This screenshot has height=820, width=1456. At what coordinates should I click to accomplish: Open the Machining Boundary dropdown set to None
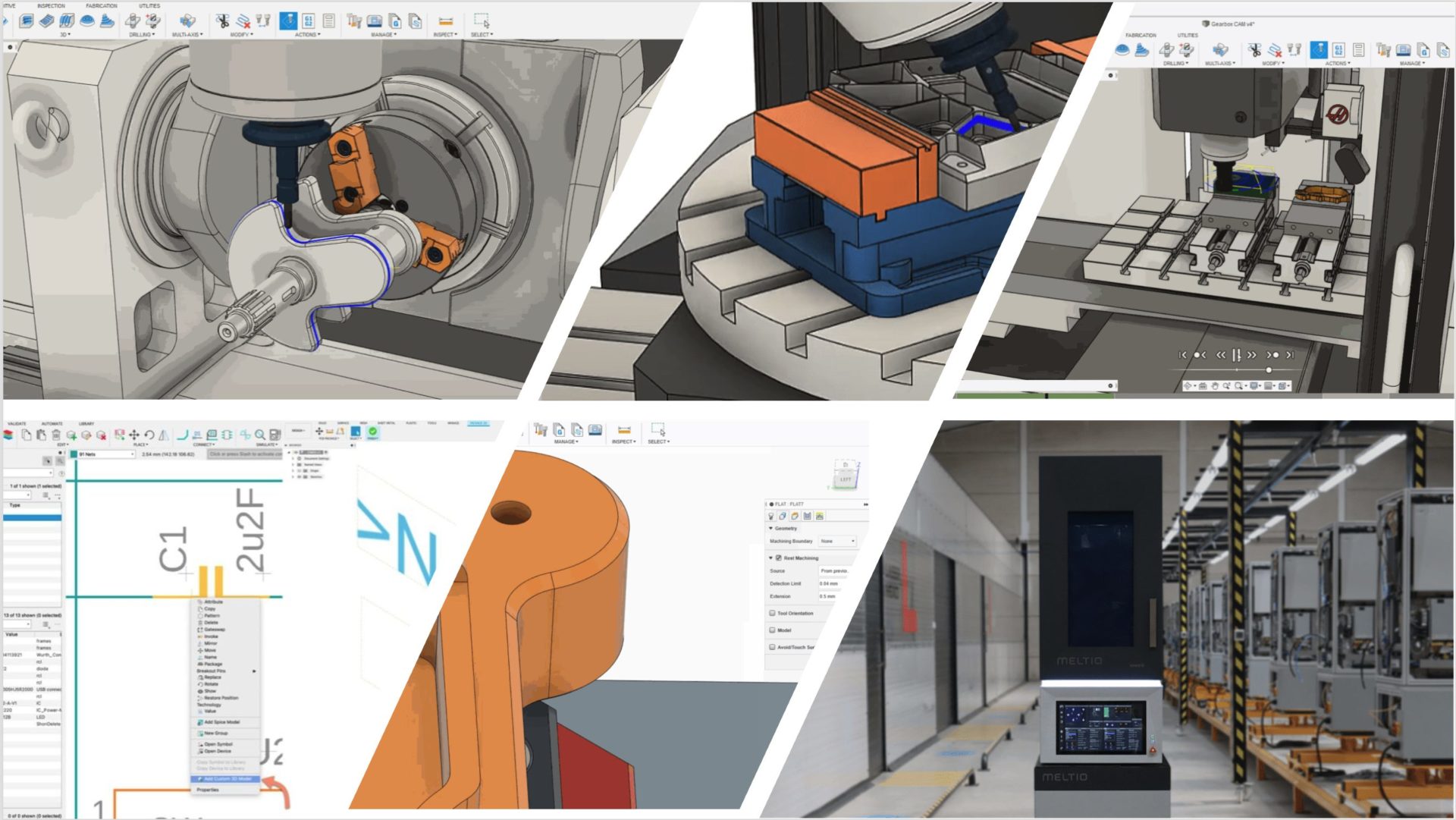837,541
